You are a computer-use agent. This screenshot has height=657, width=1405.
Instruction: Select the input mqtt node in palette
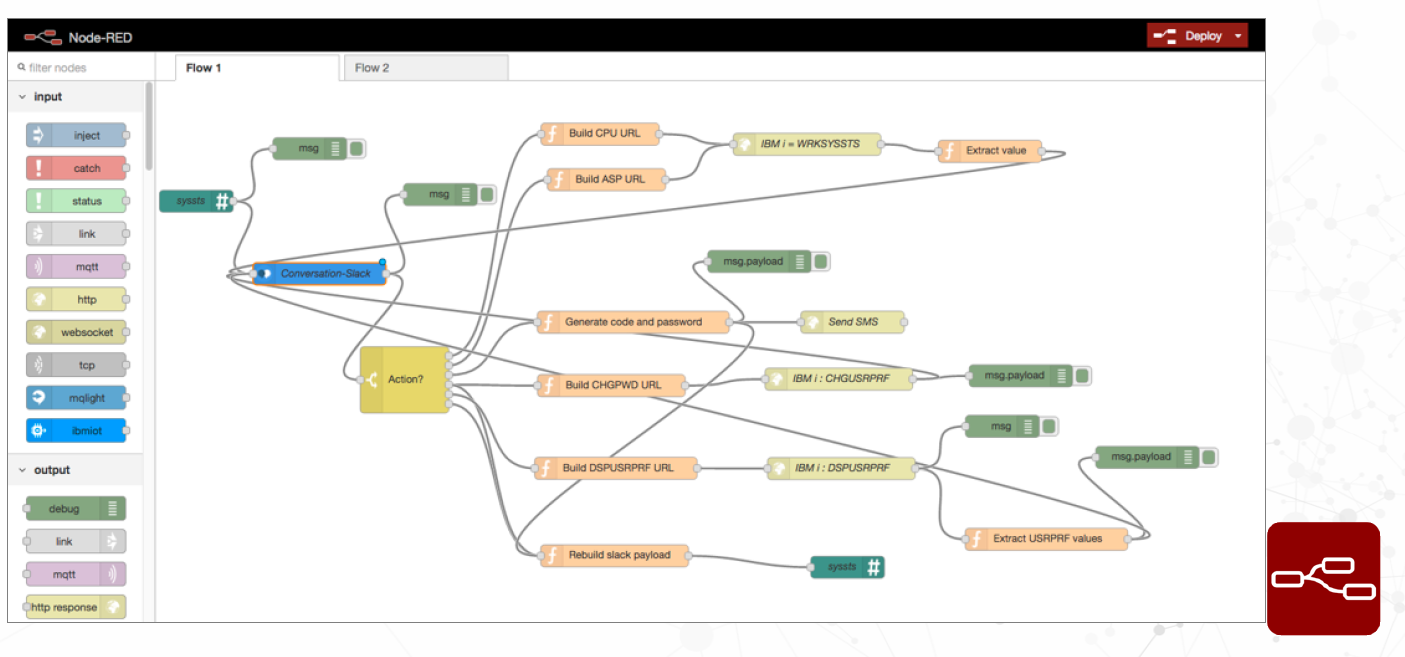click(77, 267)
